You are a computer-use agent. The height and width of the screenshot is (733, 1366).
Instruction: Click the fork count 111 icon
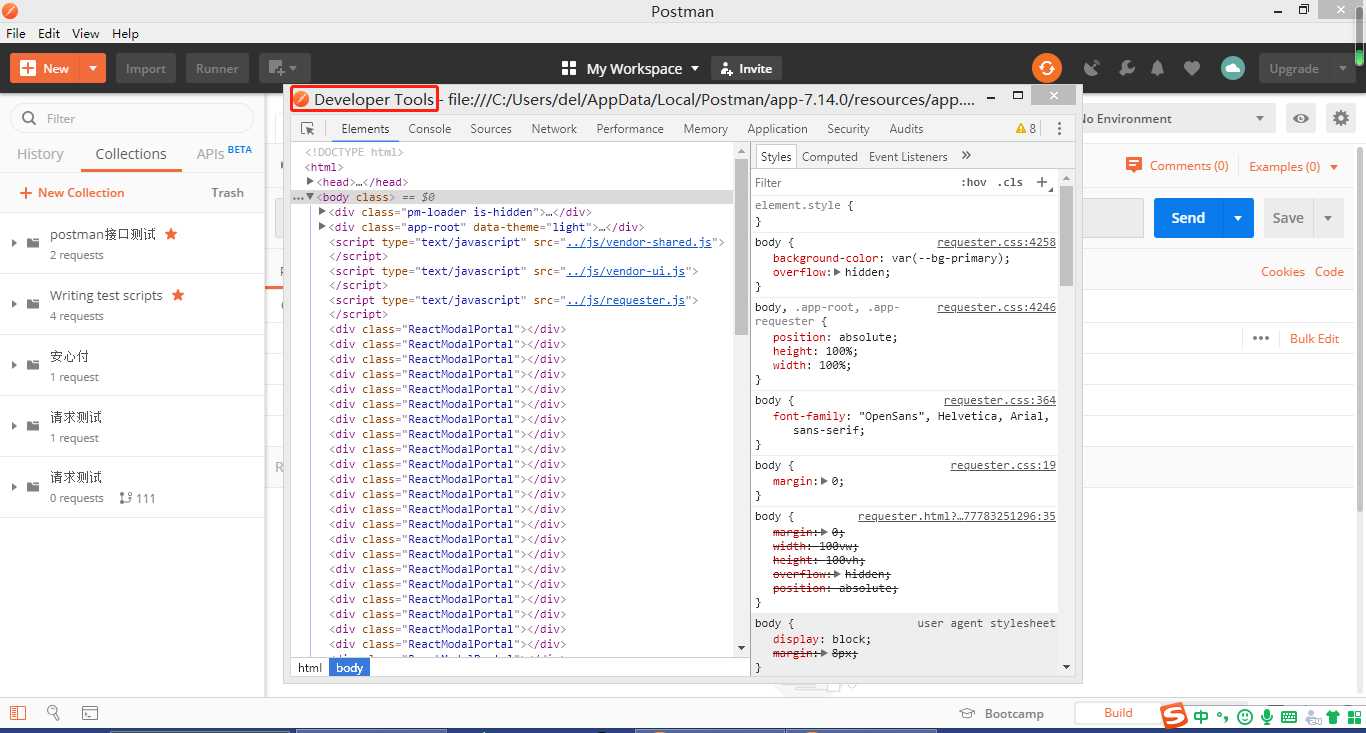click(x=126, y=498)
